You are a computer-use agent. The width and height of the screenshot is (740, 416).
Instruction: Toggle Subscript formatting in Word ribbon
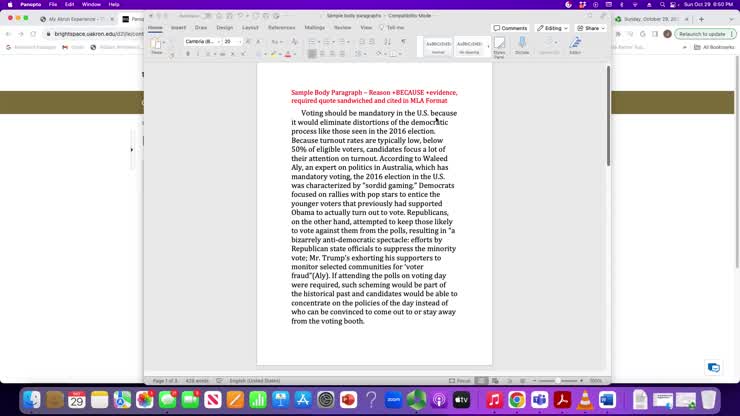233,54
